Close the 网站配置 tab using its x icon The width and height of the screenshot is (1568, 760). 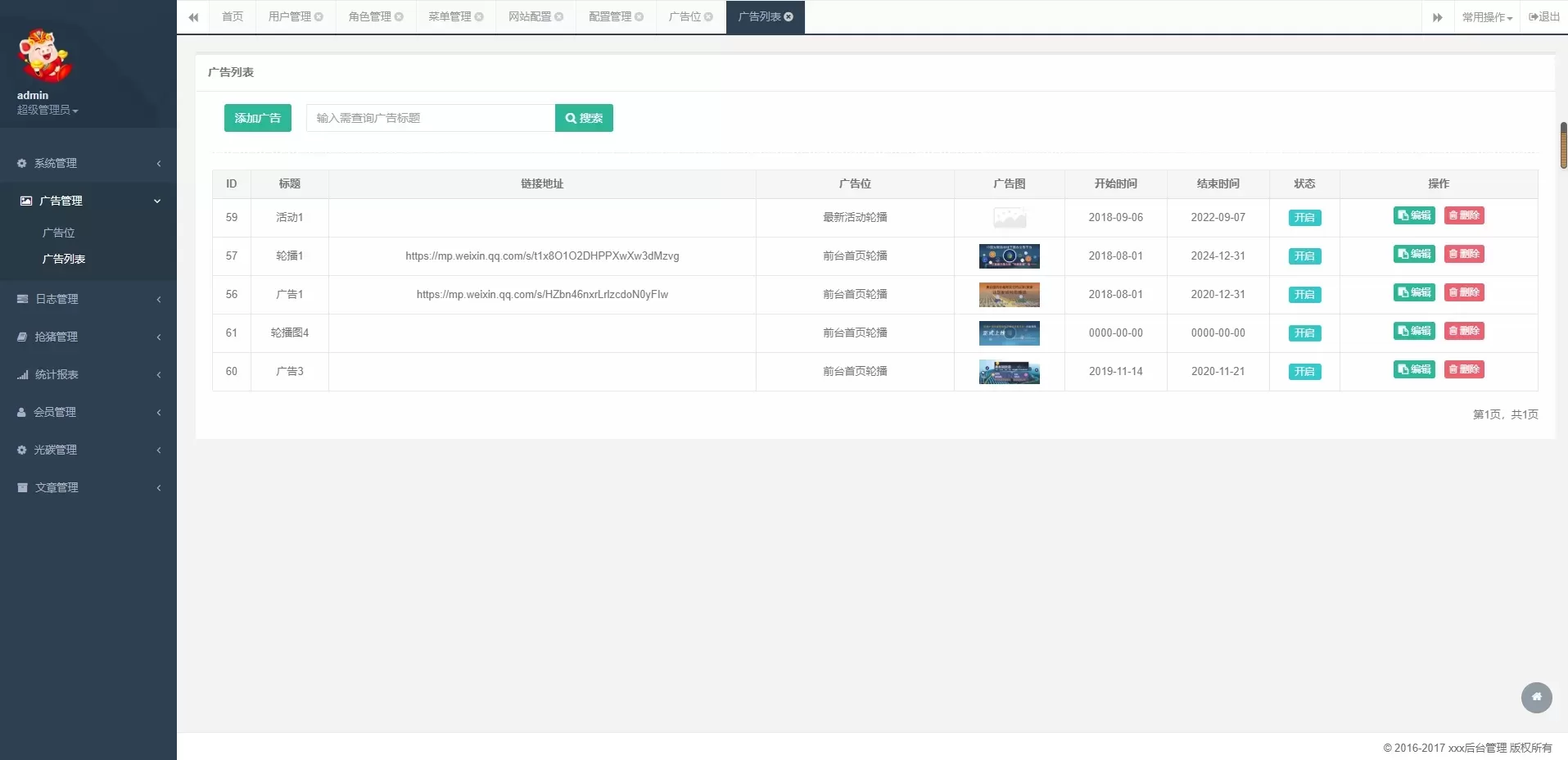pos(559,16)
